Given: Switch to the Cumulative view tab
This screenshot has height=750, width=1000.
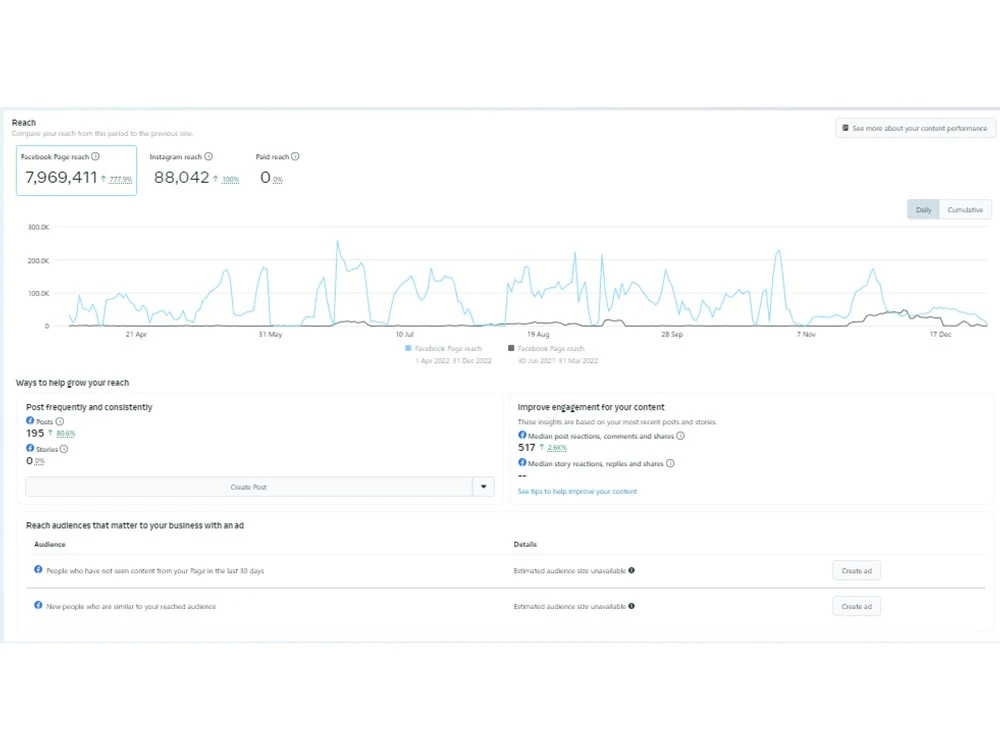Looking at the screenshot, I should tap(965, 209).
